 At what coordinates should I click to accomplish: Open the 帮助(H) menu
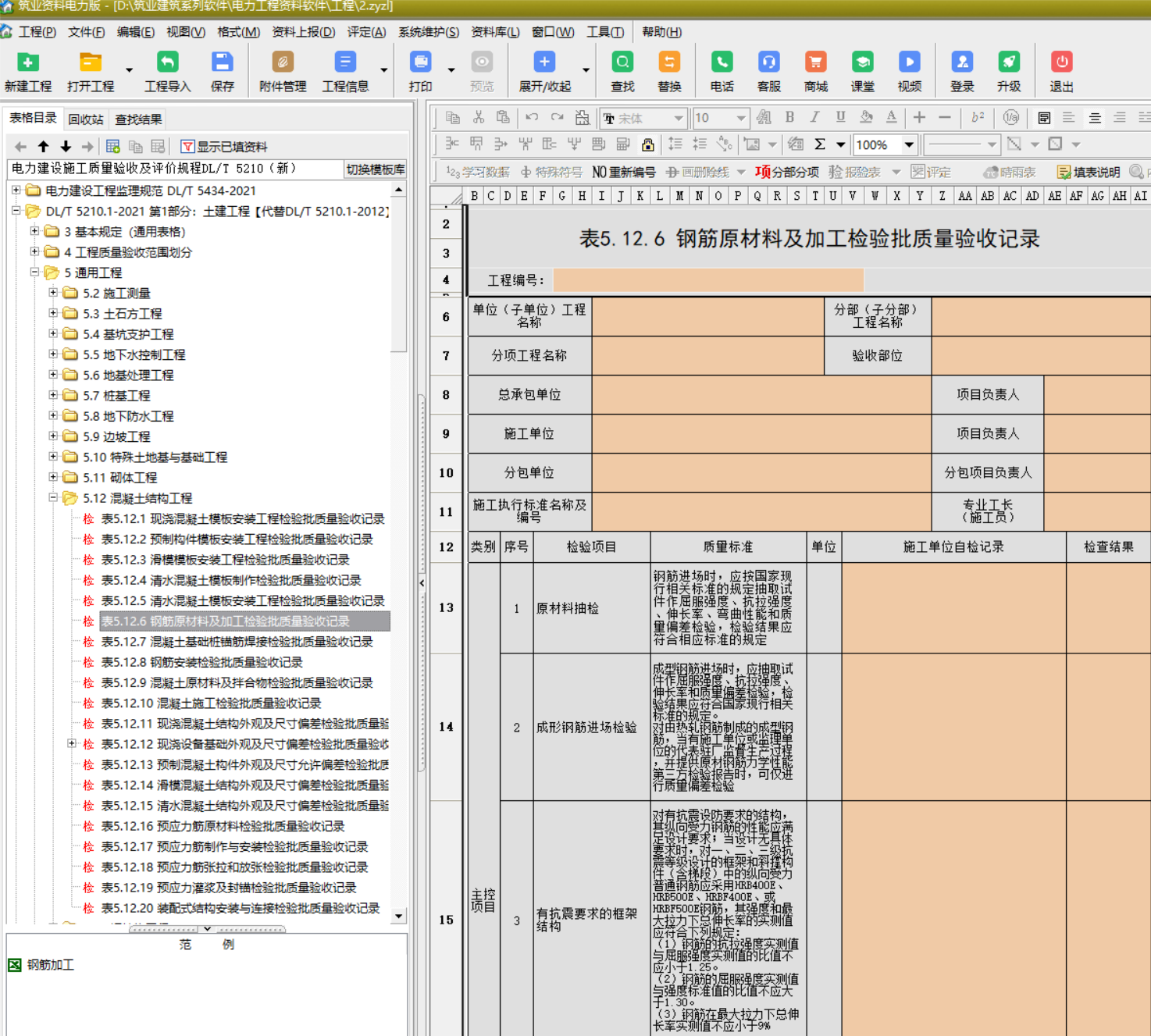click(661, 31)
